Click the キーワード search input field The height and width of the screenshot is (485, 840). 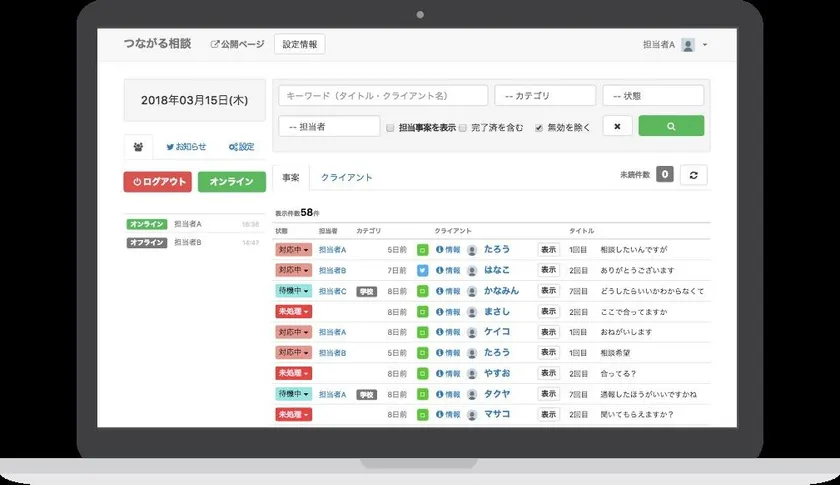383,96
